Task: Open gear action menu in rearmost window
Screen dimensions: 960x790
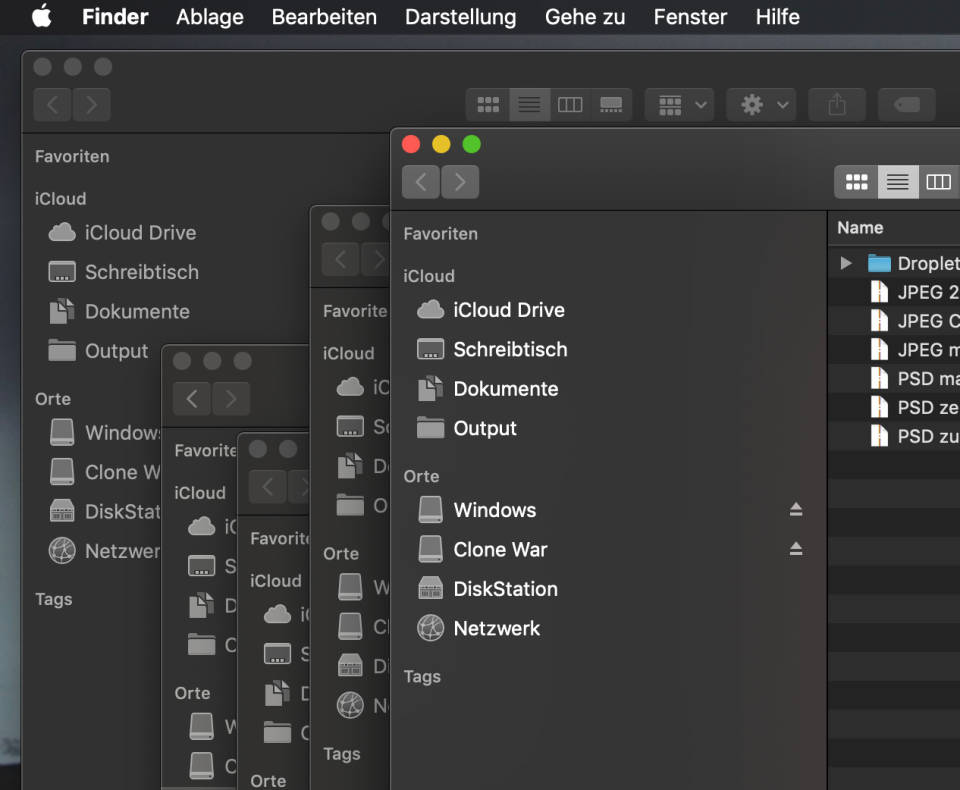Action: [x=762, y=105]
